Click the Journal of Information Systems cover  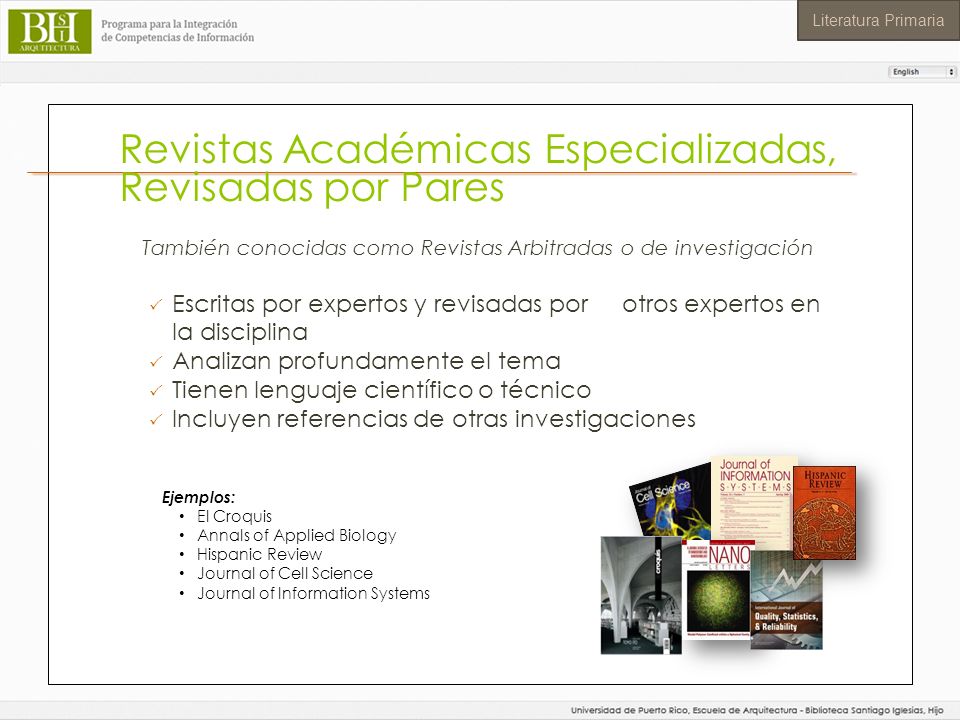[754, 501]
